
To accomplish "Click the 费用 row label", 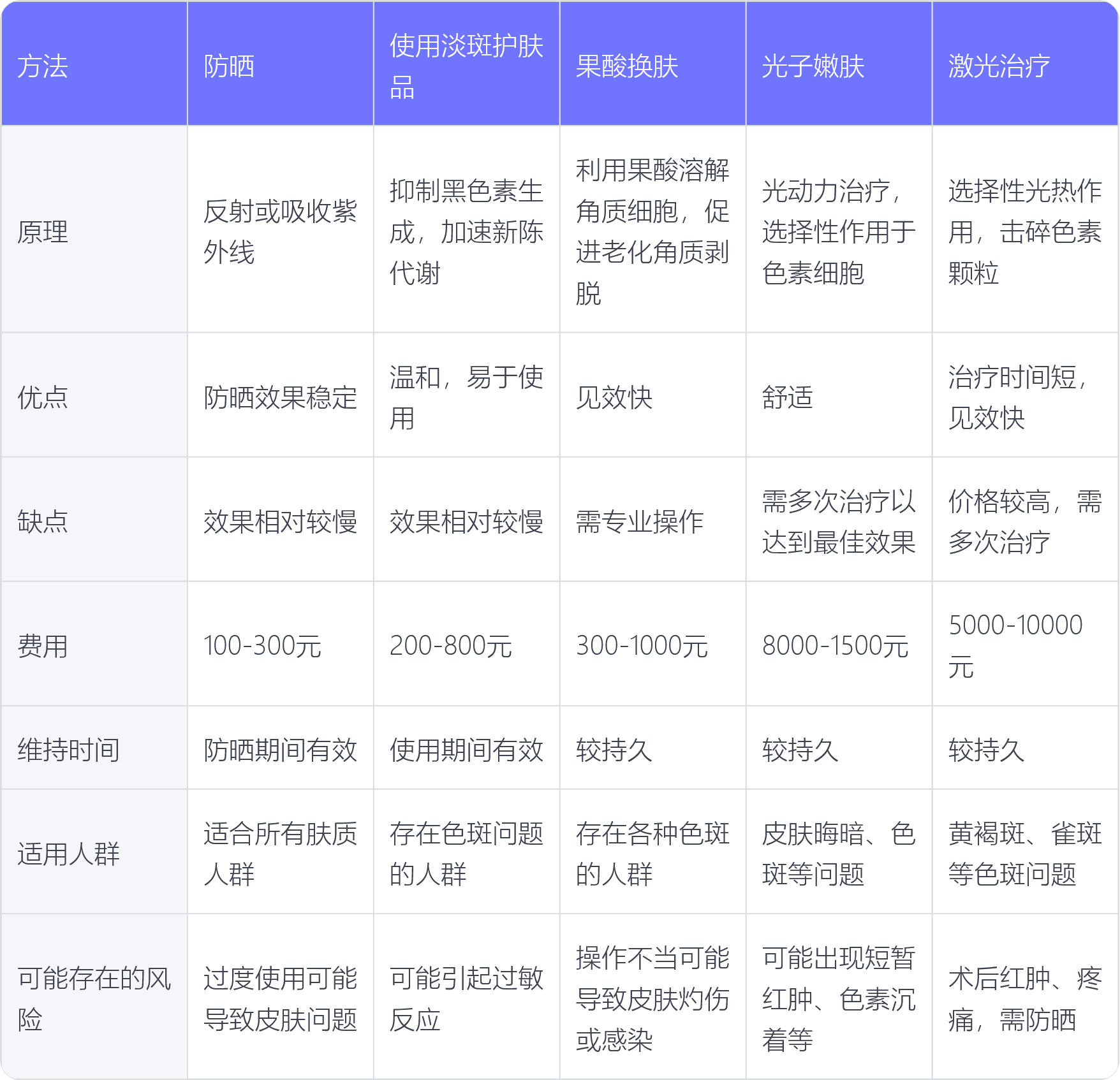I will (43, 646).
